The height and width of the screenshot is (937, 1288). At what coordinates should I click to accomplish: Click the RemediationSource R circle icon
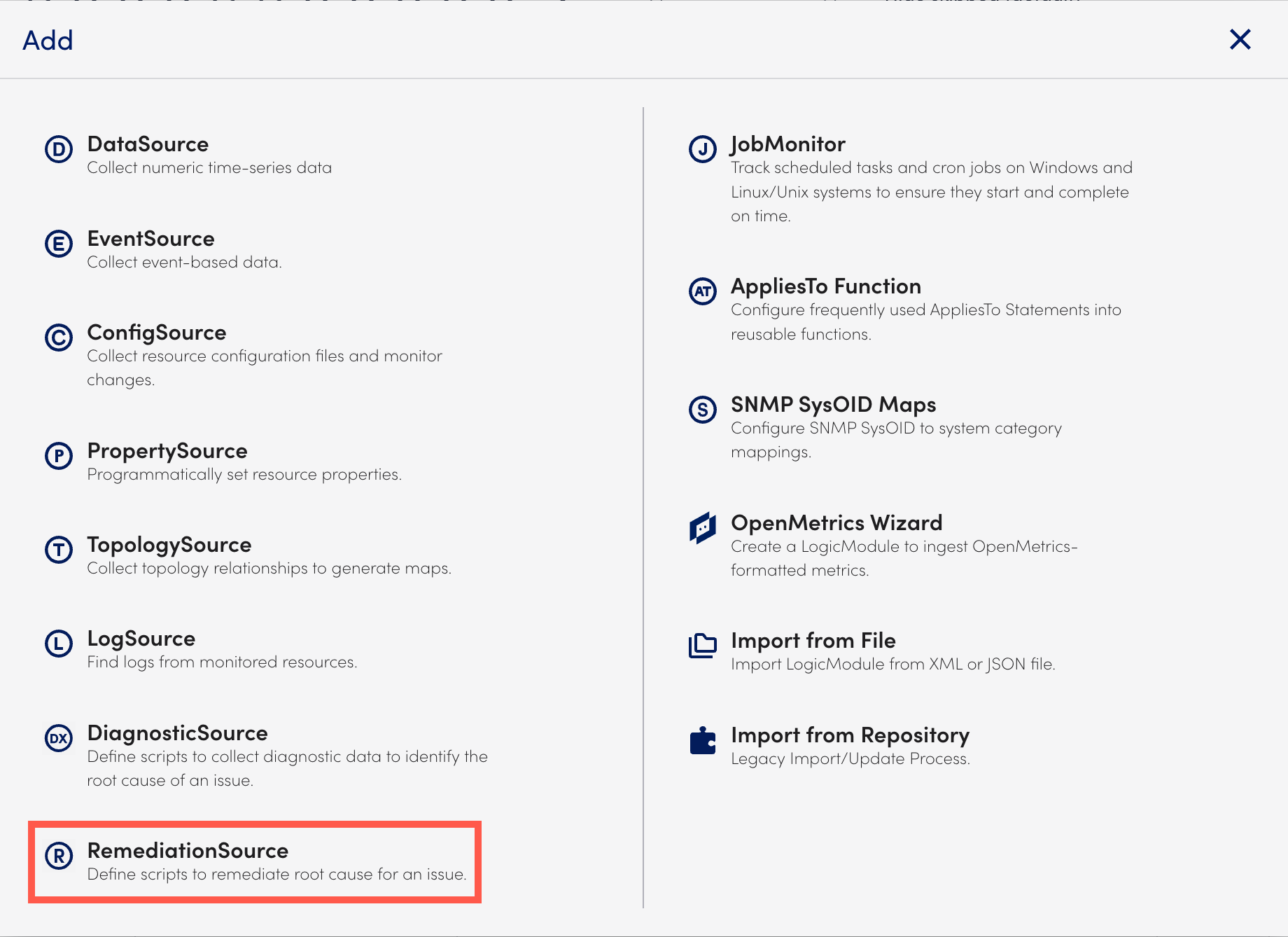[x=59, y=856]
